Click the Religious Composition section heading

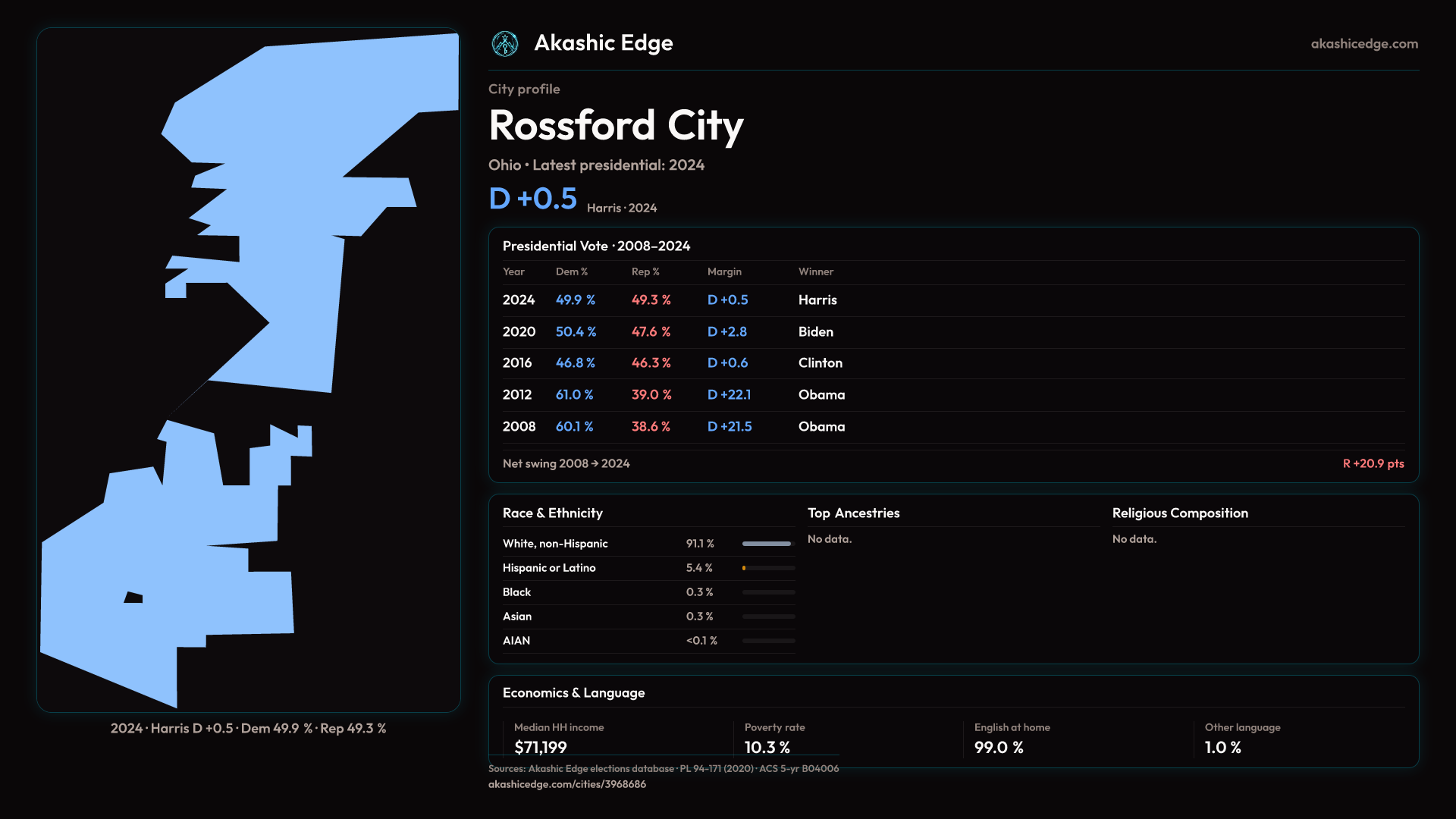click(1179, 513)
